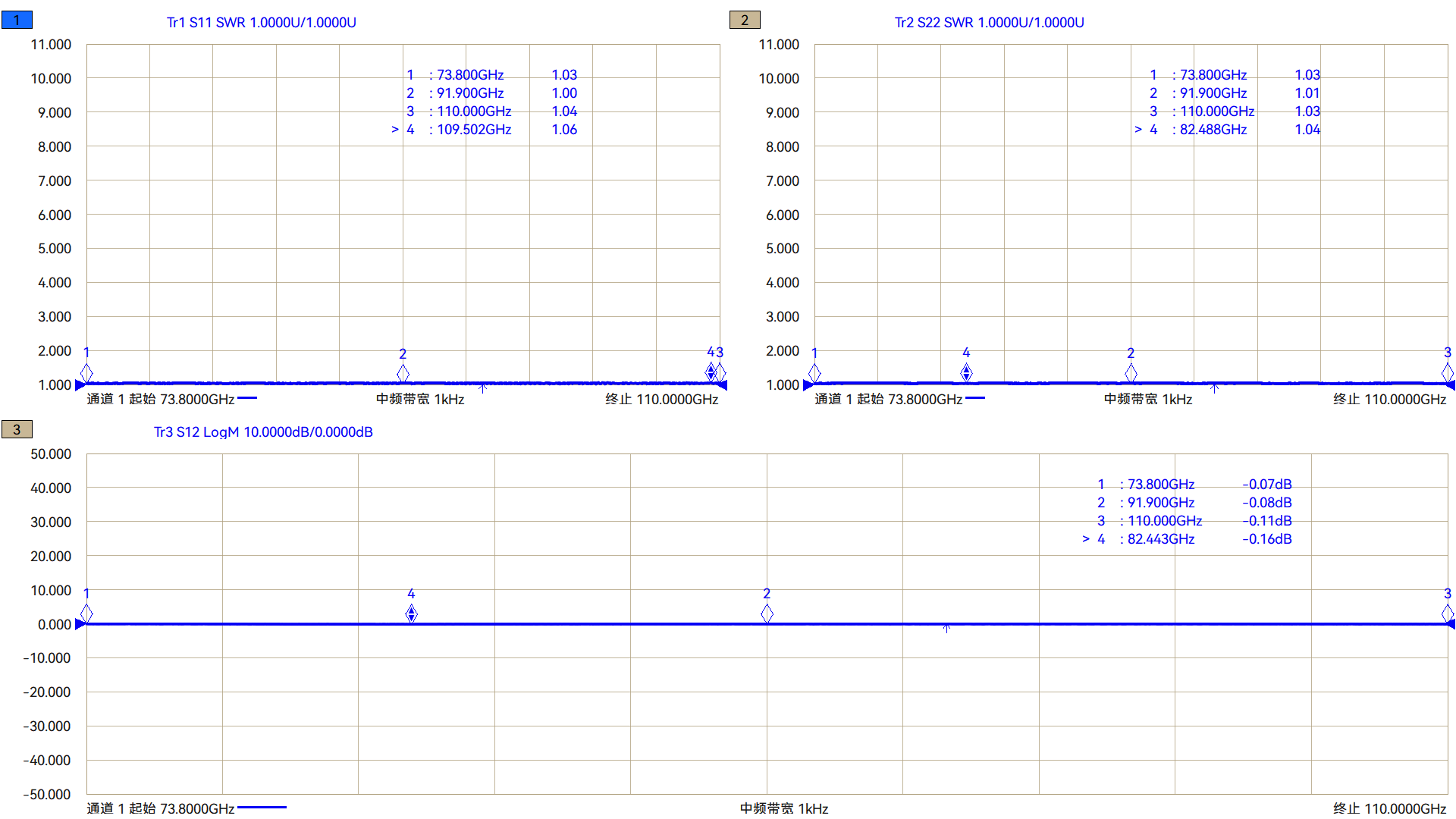Click the Tr1 S11 SWR trace title
Viewport: 1456px width, 819px height.
pos(262,23)
